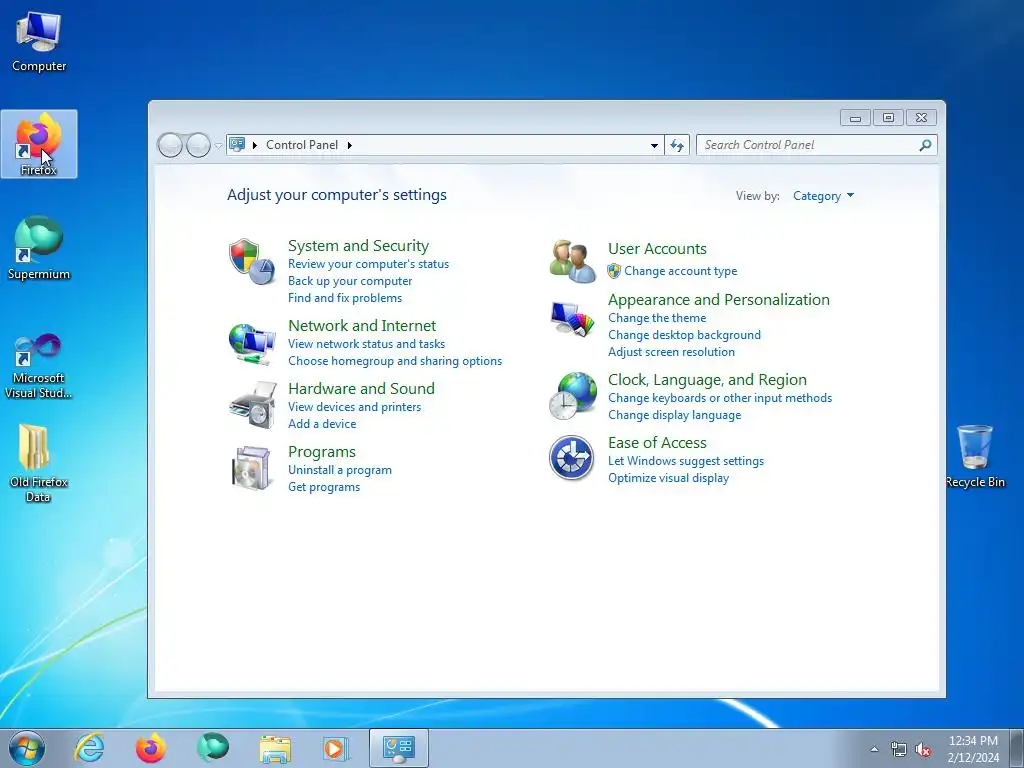
Task: Open Appearance and Personalization heading
Action: coord(718,300)
